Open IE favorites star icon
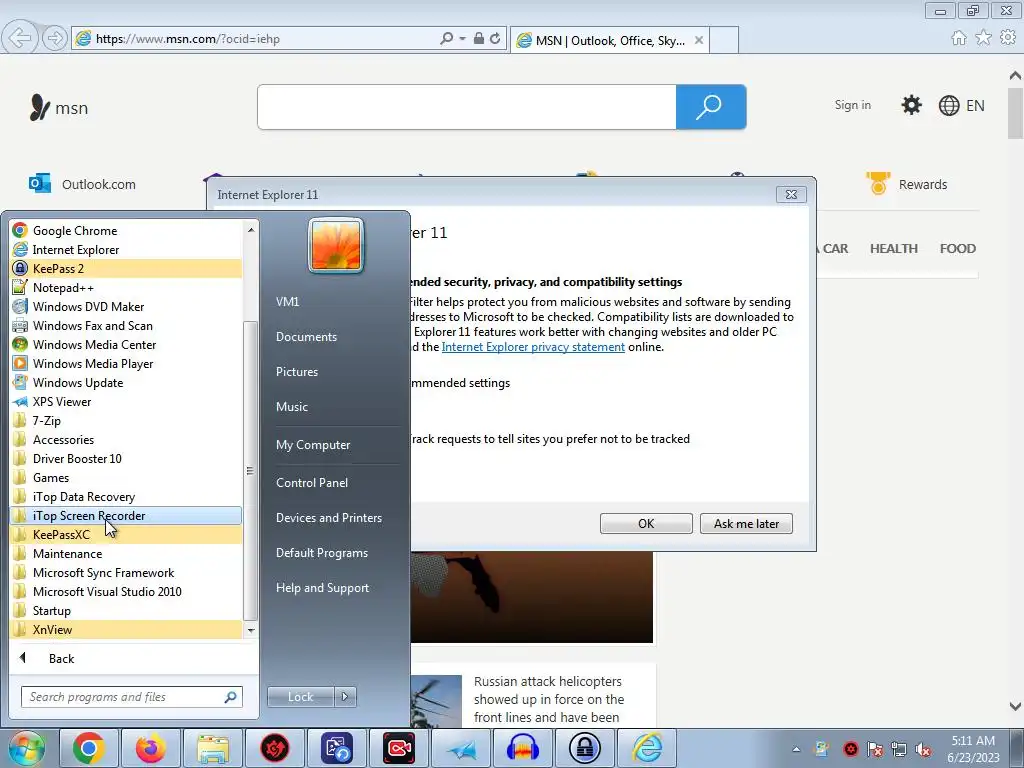This screenshot has height=768, width=1024. click(983, 38)
